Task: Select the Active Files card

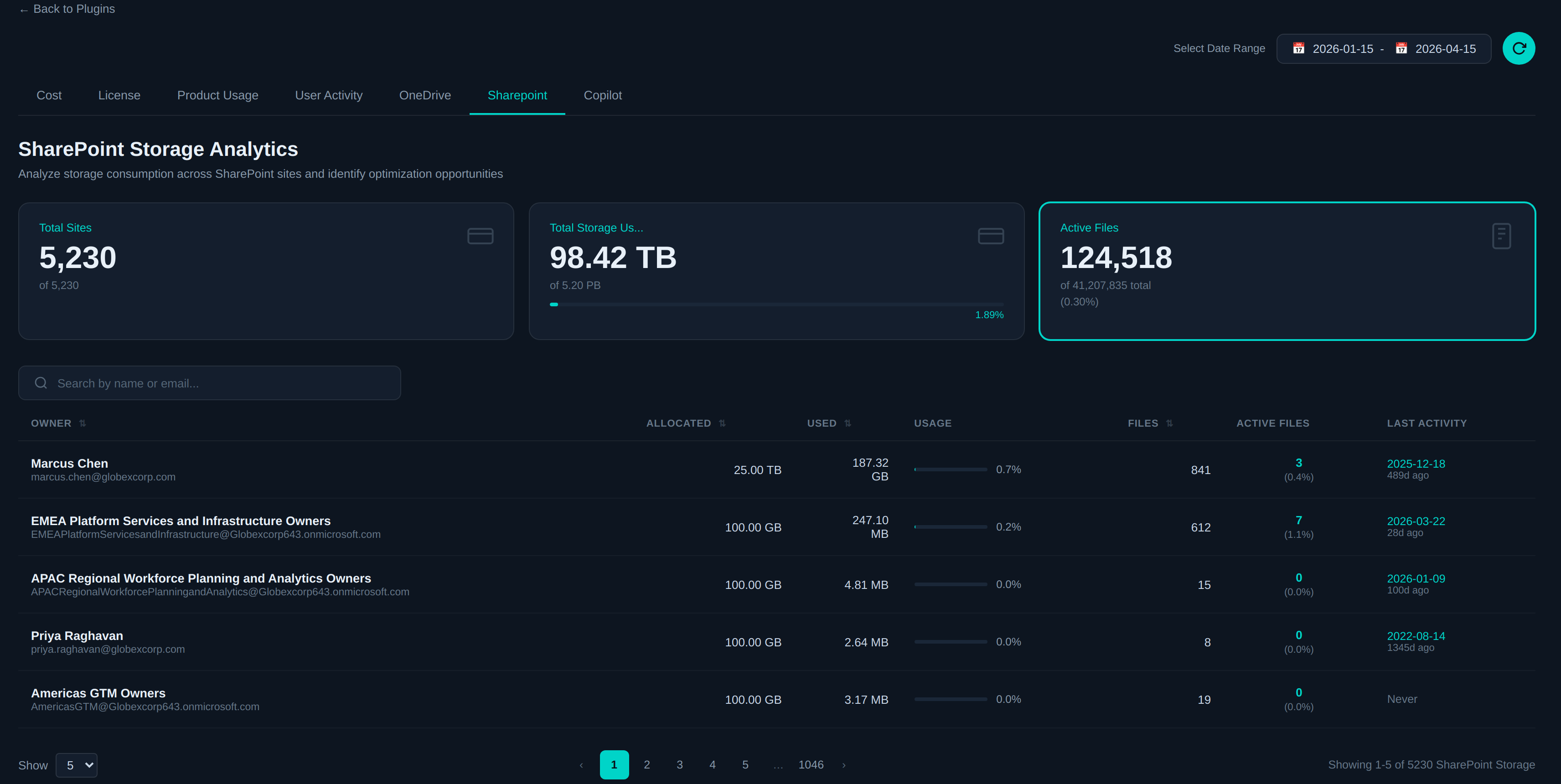Action: [x=1287, y=271]
